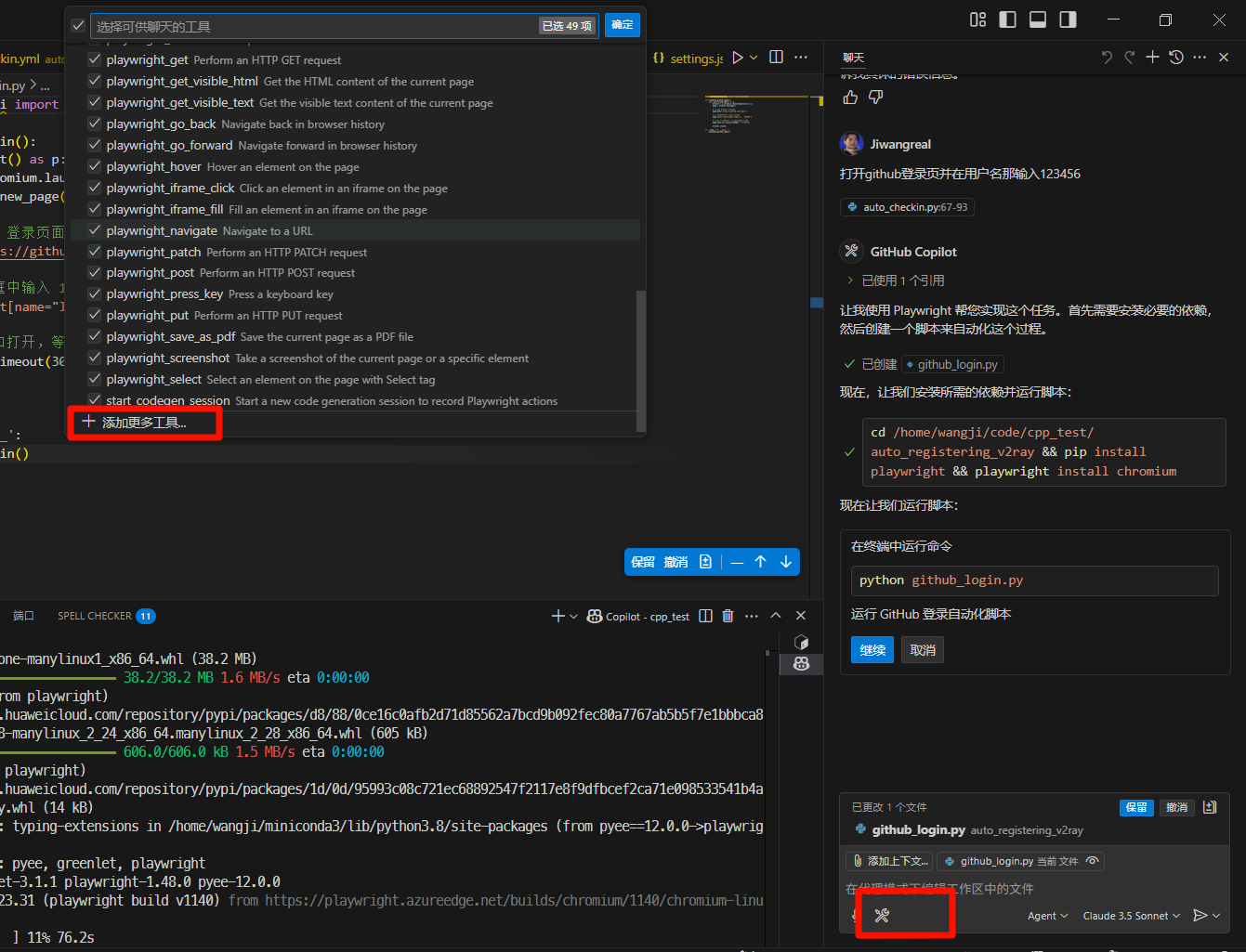Uncheck playwright_get_visible_html tool
The width and height of the screenshot is (1246, 952).
pyautogui.click(x=94, y=81)
